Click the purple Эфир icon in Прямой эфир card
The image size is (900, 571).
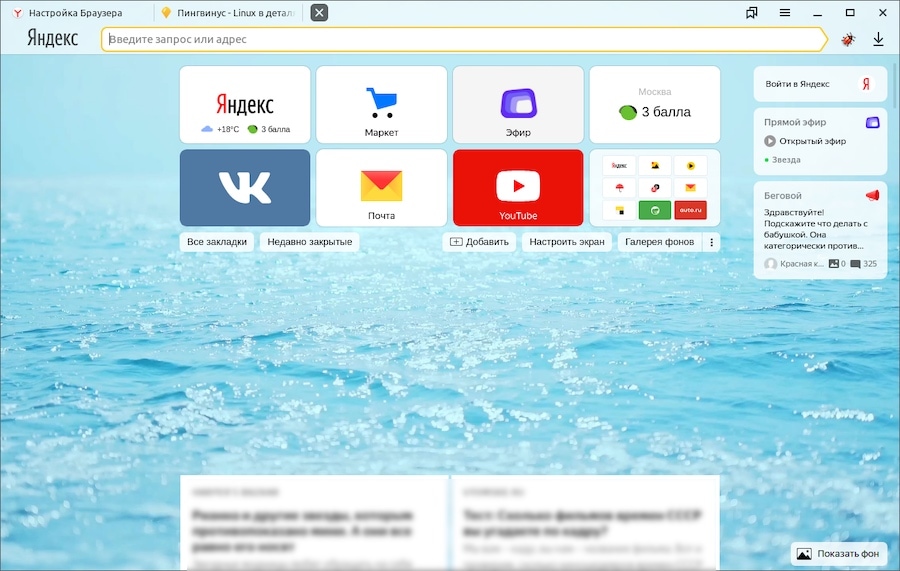(872, 122)
